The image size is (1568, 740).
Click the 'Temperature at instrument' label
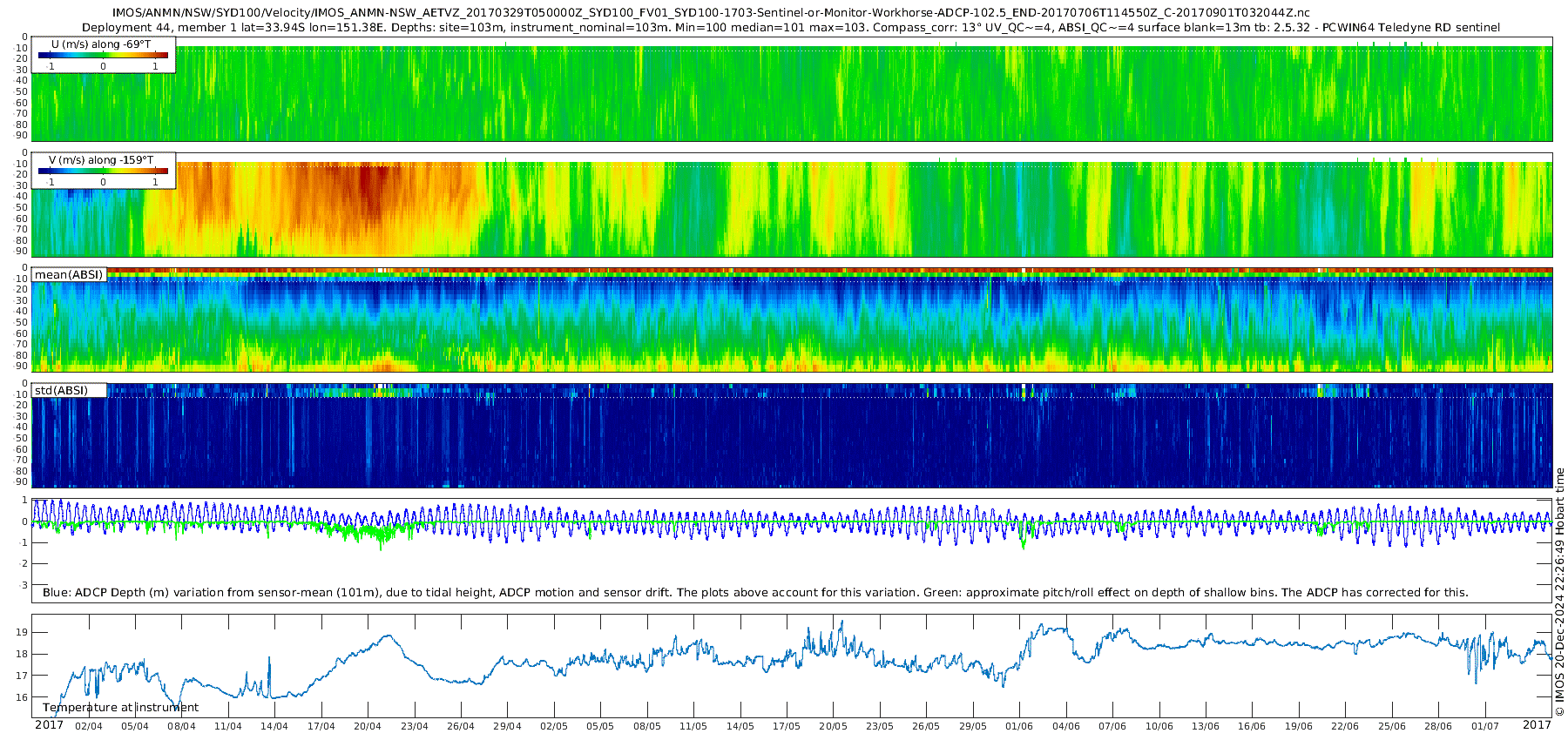tap(120, 708)
